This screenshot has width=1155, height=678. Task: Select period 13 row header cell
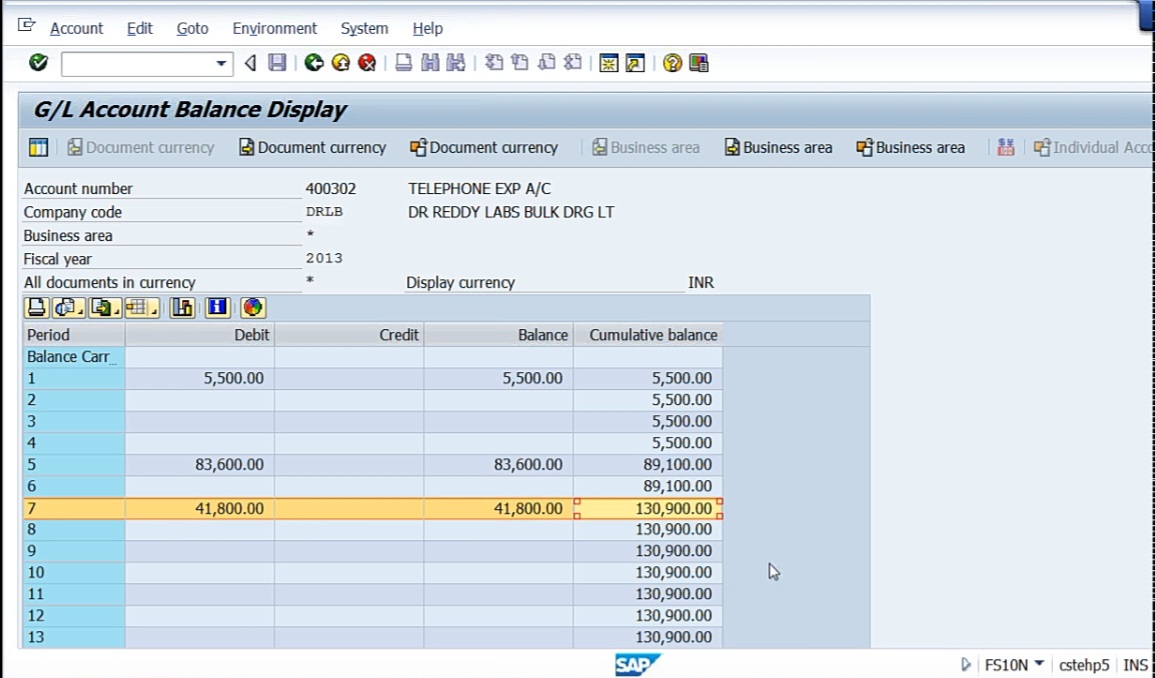click(74, 637)
